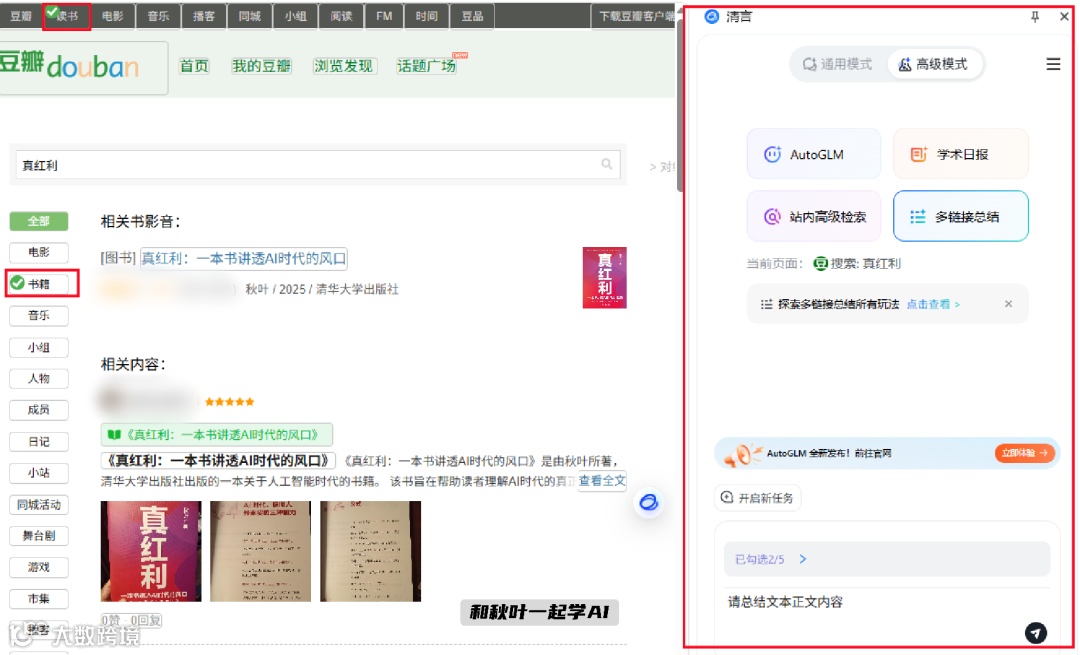Select 多链接总结 card
This screenshot has width=1080, height=655.
(960, 216)
